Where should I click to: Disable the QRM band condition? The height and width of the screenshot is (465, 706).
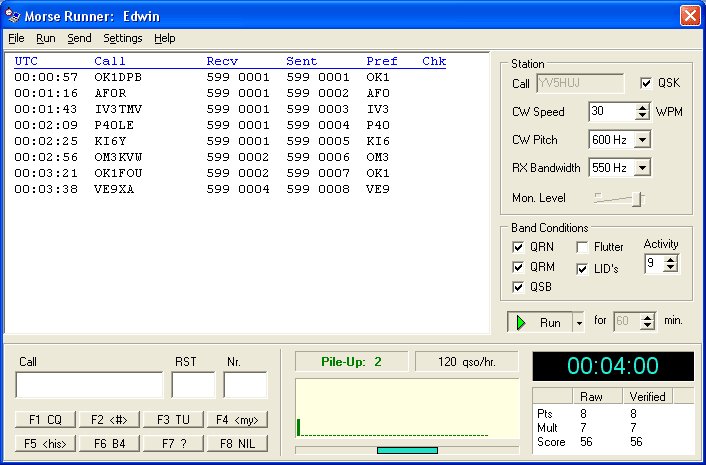518,267
